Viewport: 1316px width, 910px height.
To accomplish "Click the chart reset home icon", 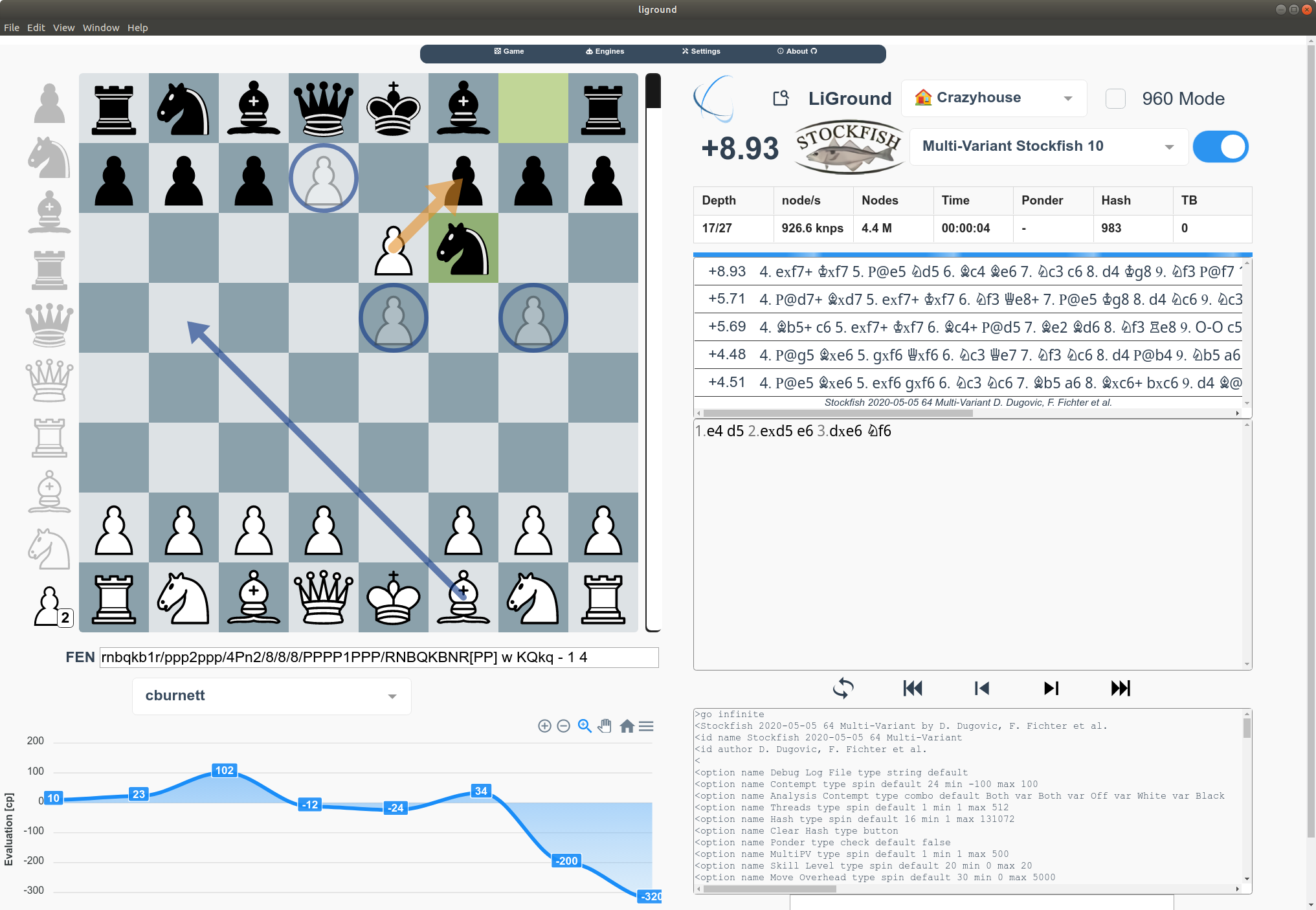I will point(627,726).
